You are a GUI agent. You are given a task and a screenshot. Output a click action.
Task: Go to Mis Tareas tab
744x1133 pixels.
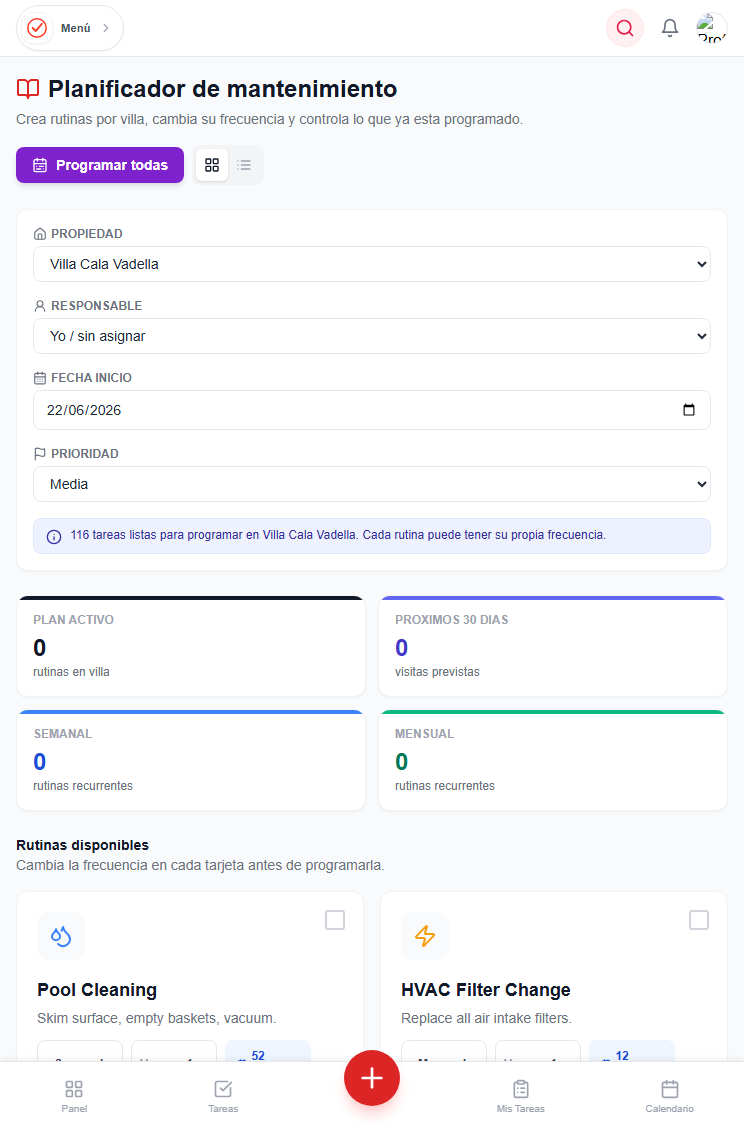pyautogui.click(x=521, y=1096)
